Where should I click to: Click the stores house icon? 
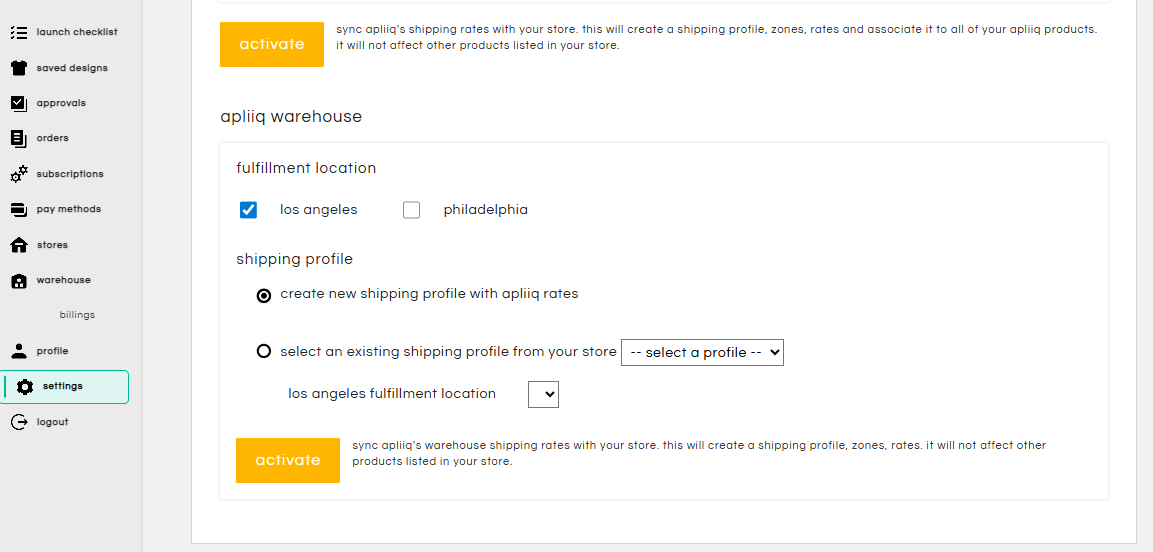18,245
